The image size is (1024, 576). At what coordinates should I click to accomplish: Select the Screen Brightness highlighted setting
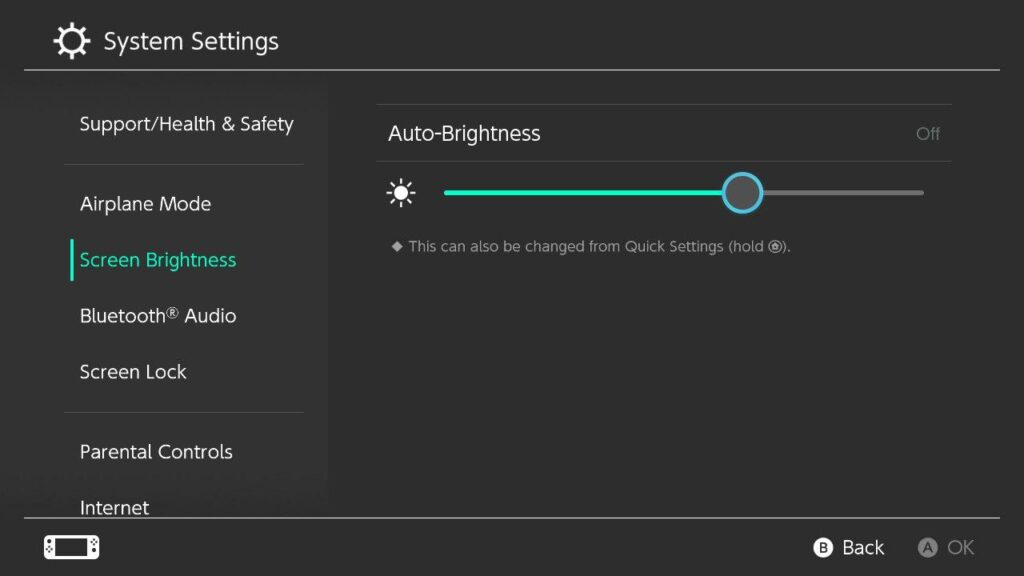click(x=157, y=259)
